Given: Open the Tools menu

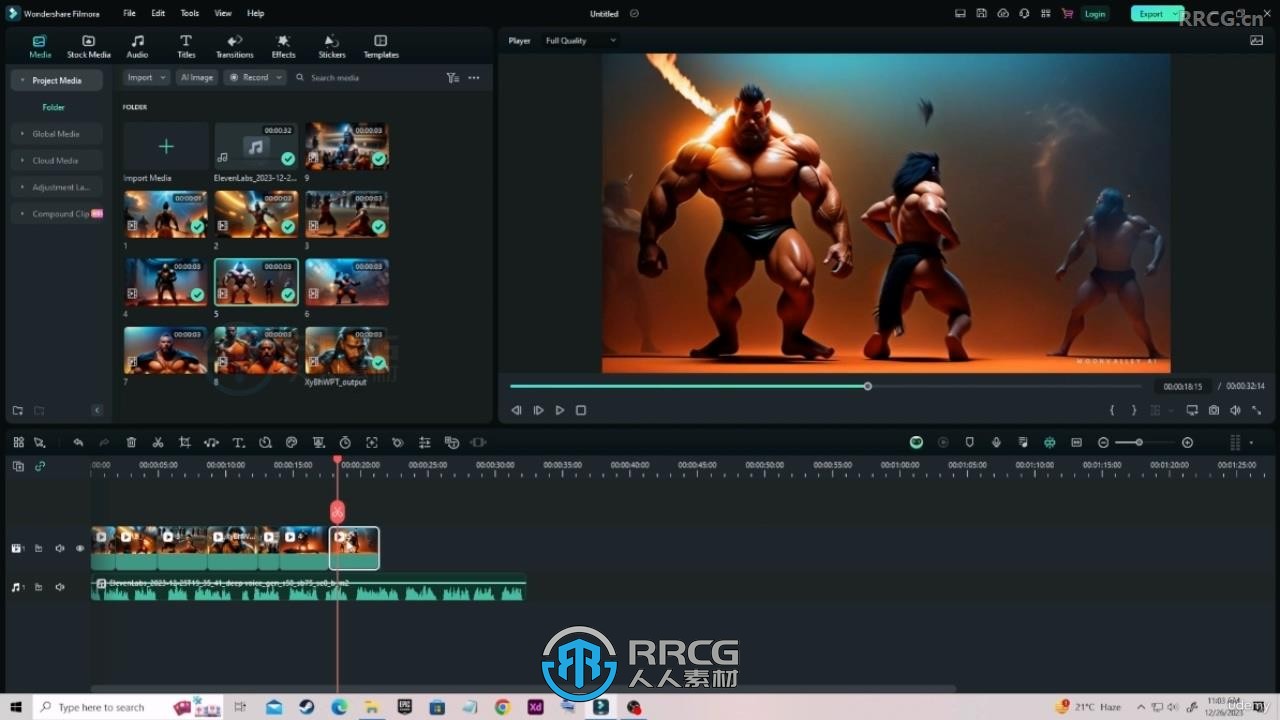Looking at the screenshot, I should point(190,13).
